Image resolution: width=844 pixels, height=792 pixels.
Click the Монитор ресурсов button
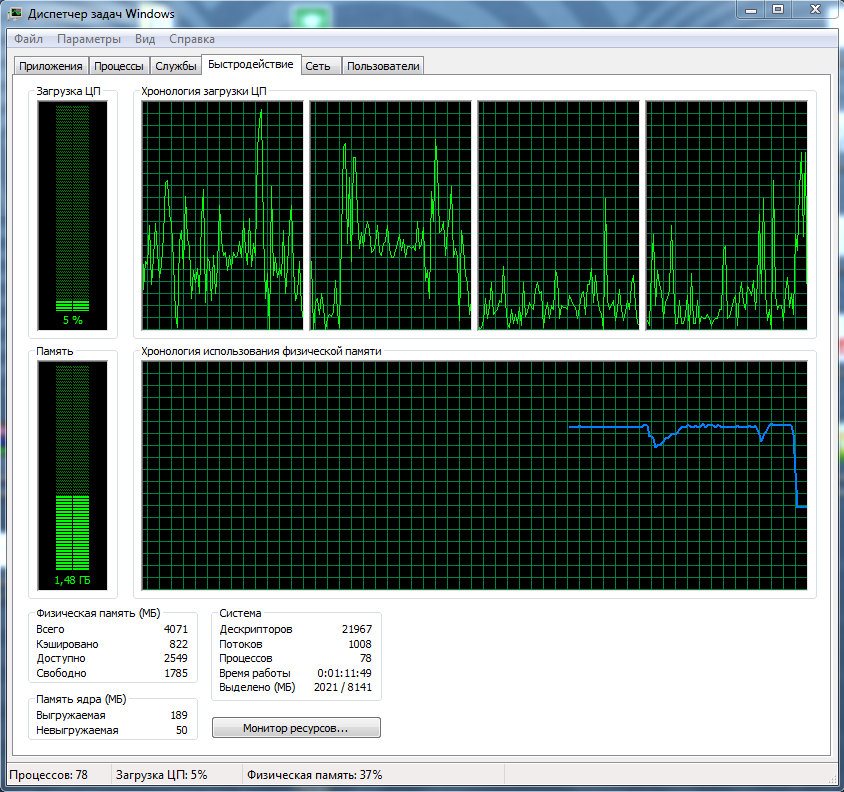click(296, 728)
